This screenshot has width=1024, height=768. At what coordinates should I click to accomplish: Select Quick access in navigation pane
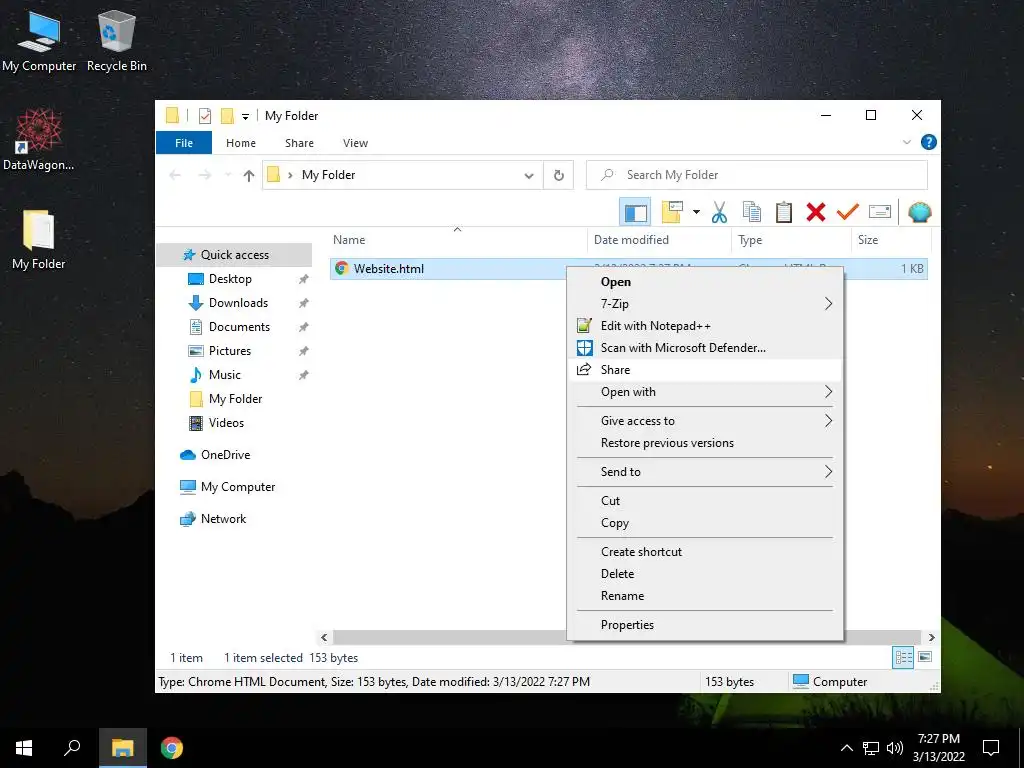click(x=234, y=255)
